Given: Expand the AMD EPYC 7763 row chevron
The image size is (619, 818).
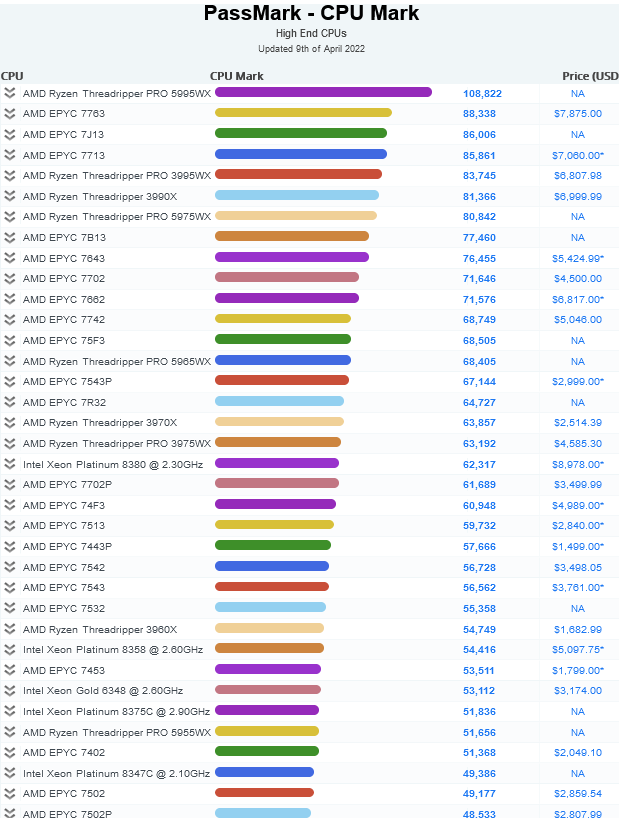Looking at the screenshot, I should (x=10, y=114).
